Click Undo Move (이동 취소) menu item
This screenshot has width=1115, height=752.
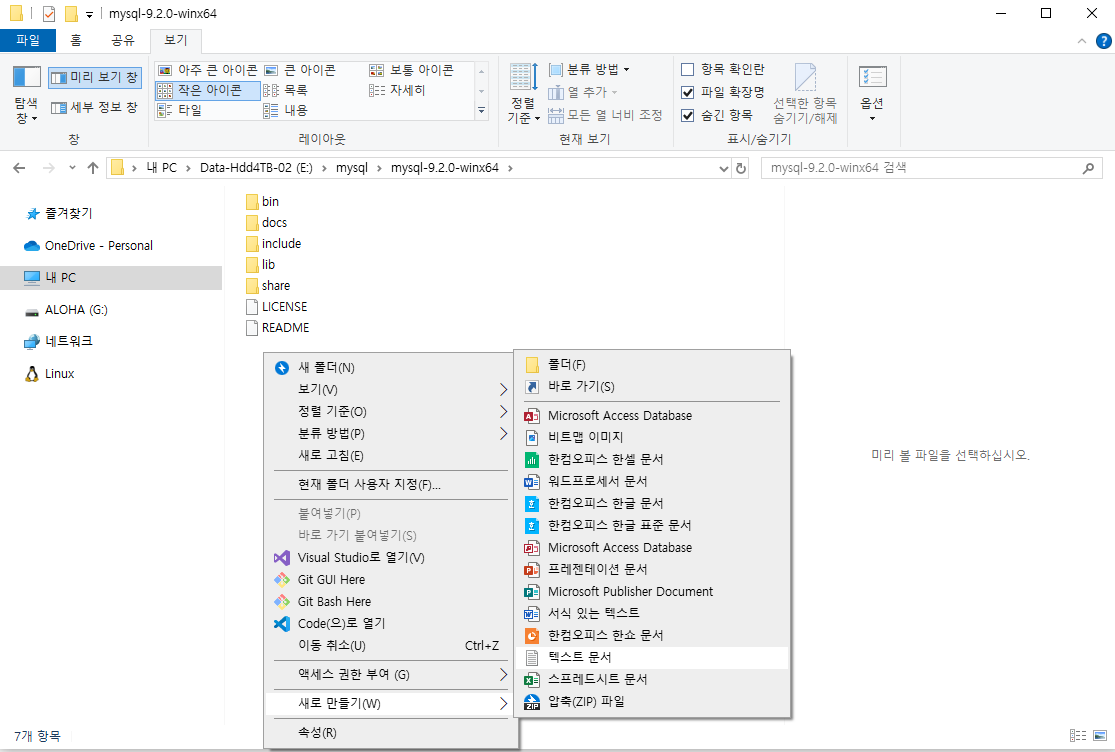tap(390, 645)
